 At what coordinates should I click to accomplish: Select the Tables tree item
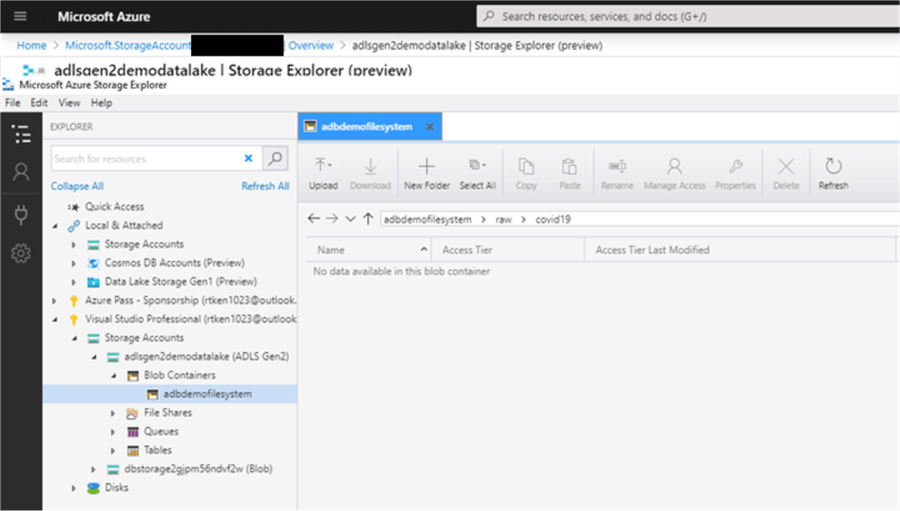[x=158, y=450]
